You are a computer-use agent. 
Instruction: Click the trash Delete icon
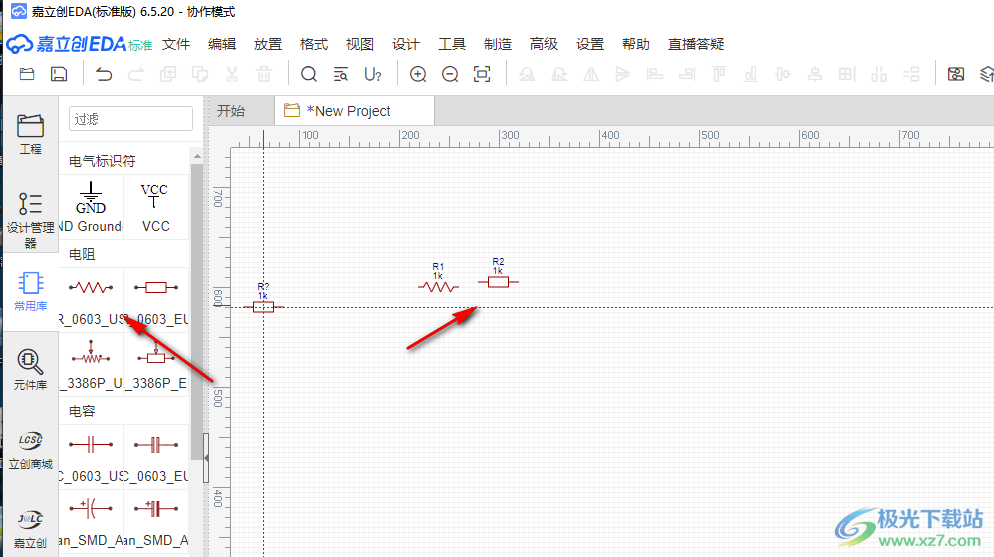click(264, 74)
